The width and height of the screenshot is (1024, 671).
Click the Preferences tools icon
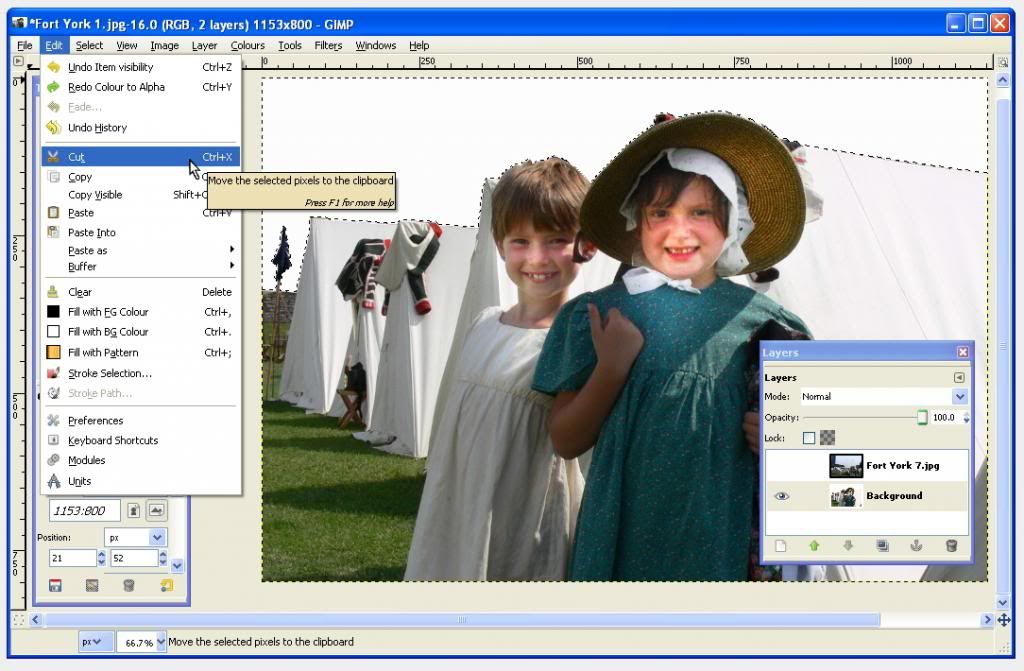point(54,420)
